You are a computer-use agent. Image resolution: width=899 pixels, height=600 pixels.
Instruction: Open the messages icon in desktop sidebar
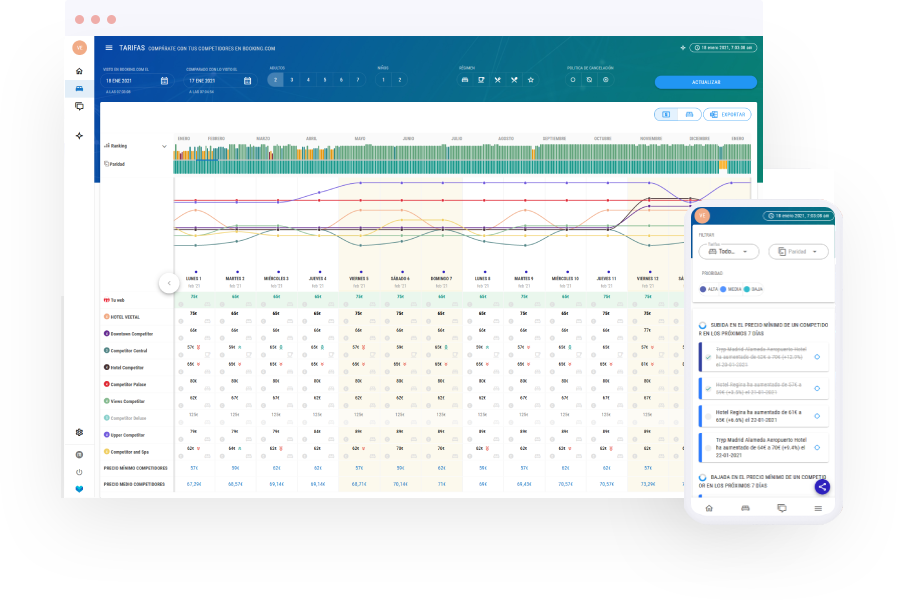point(79,106)
